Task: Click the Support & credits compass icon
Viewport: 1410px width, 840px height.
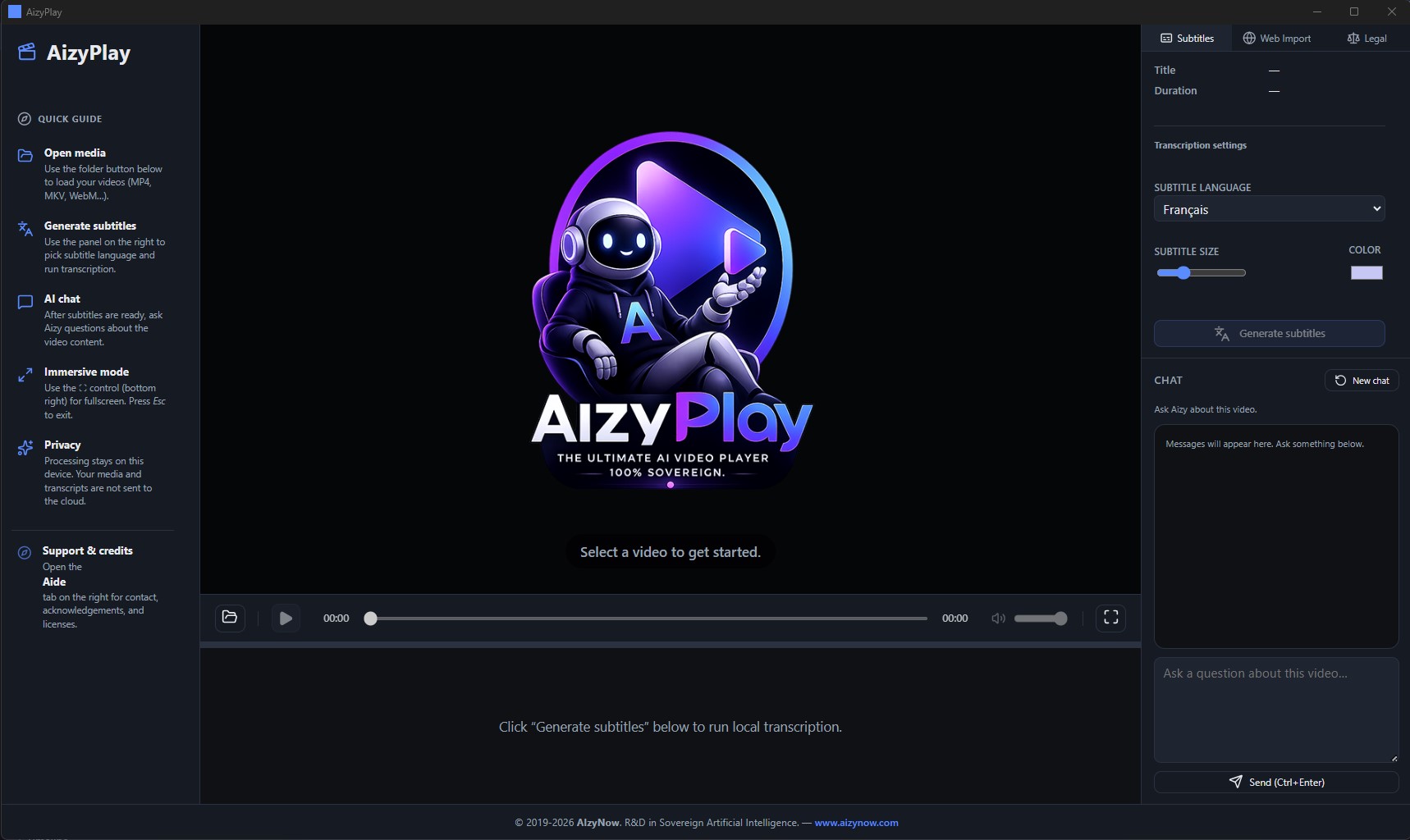Action: [25, 553]
